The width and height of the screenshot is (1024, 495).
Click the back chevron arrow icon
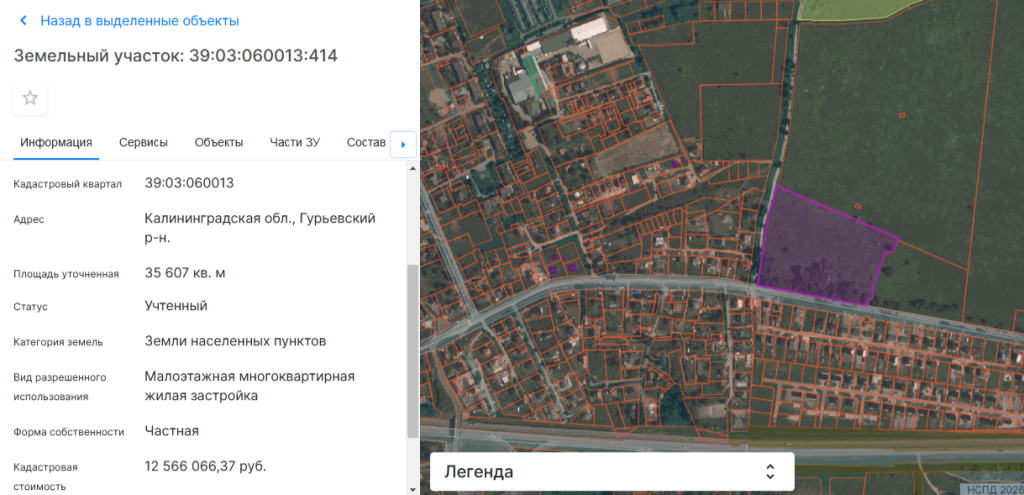tap(24, 21)
